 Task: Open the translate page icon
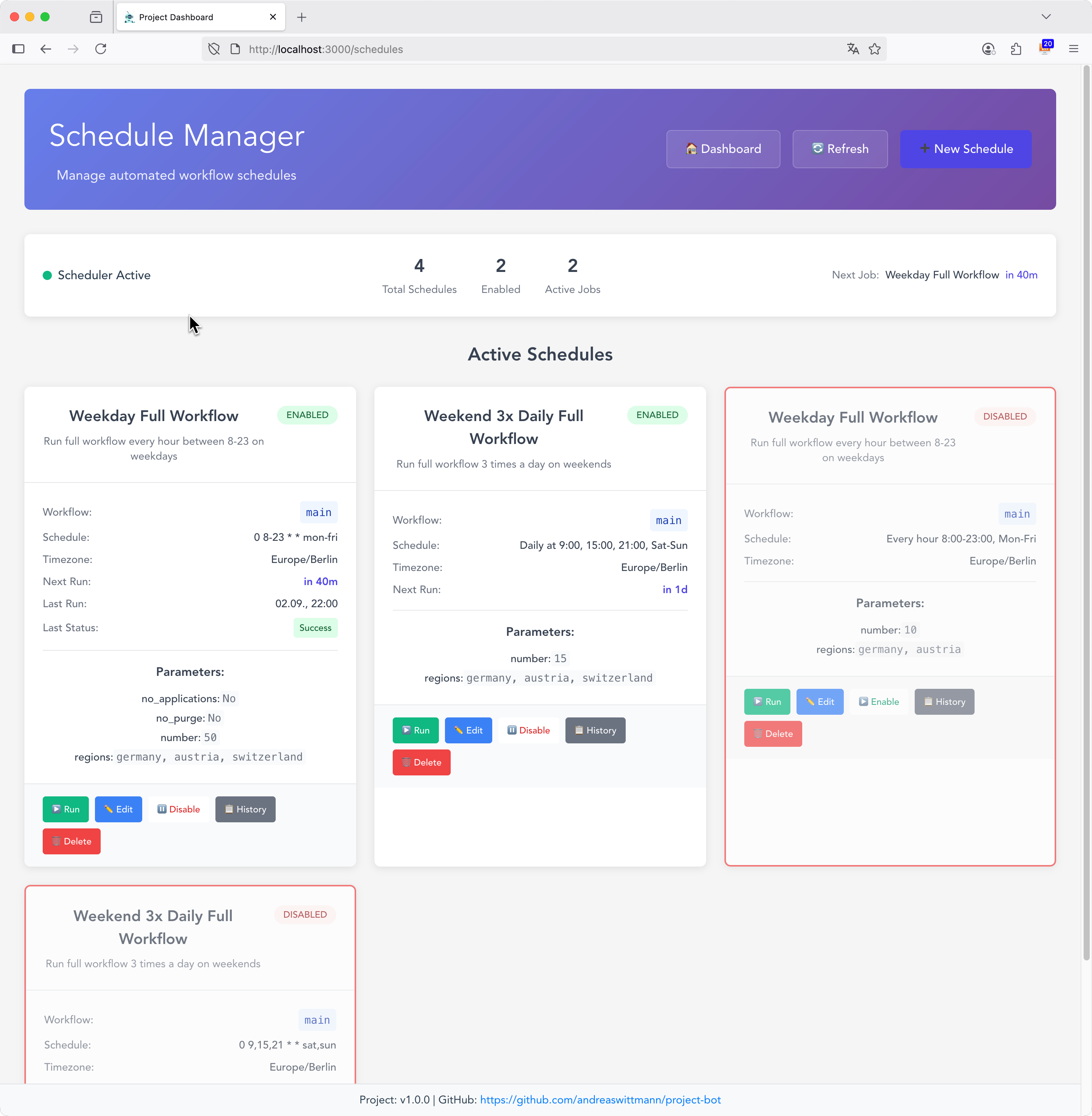coord(853,49)
